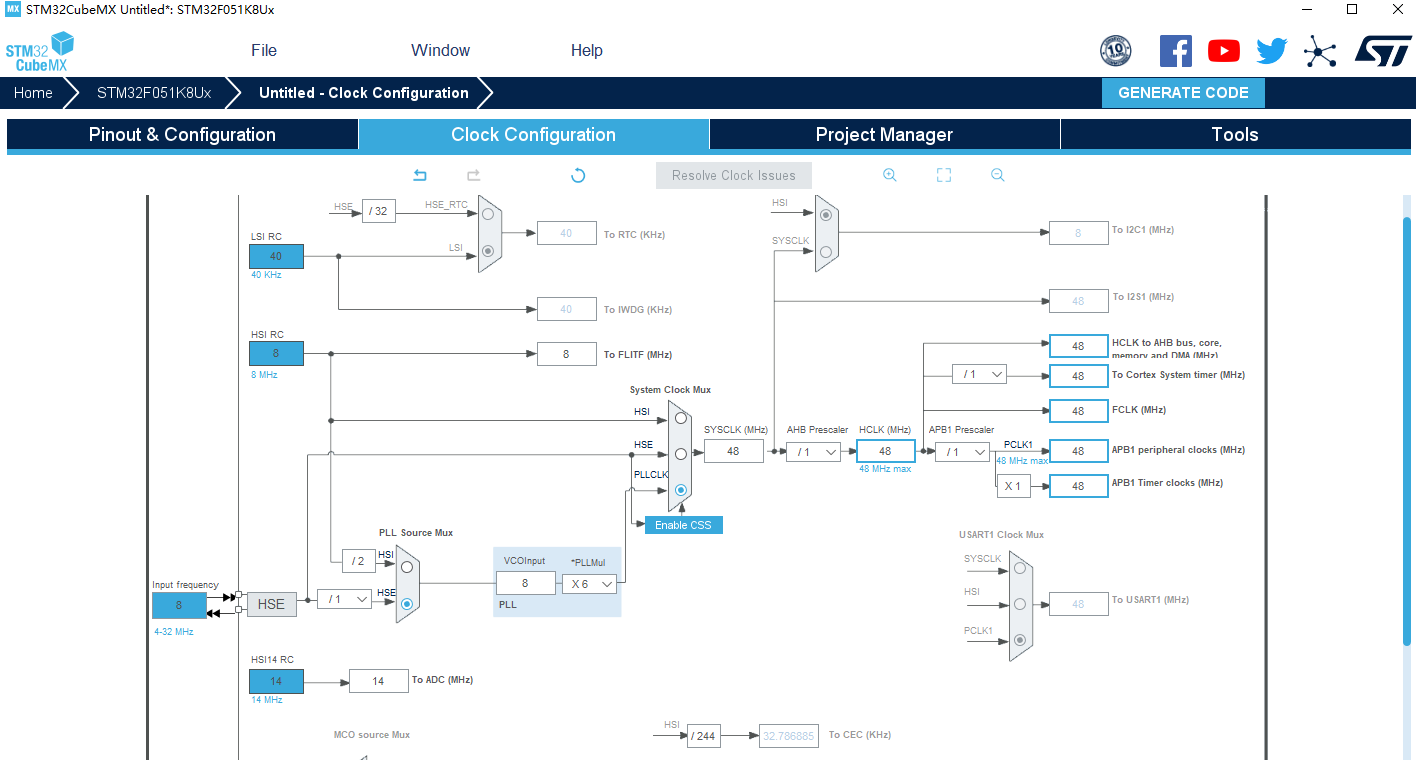Select HSE in the System Clock Mux
The width and height of the screenshot is (1416, 760).
(680, 454)
